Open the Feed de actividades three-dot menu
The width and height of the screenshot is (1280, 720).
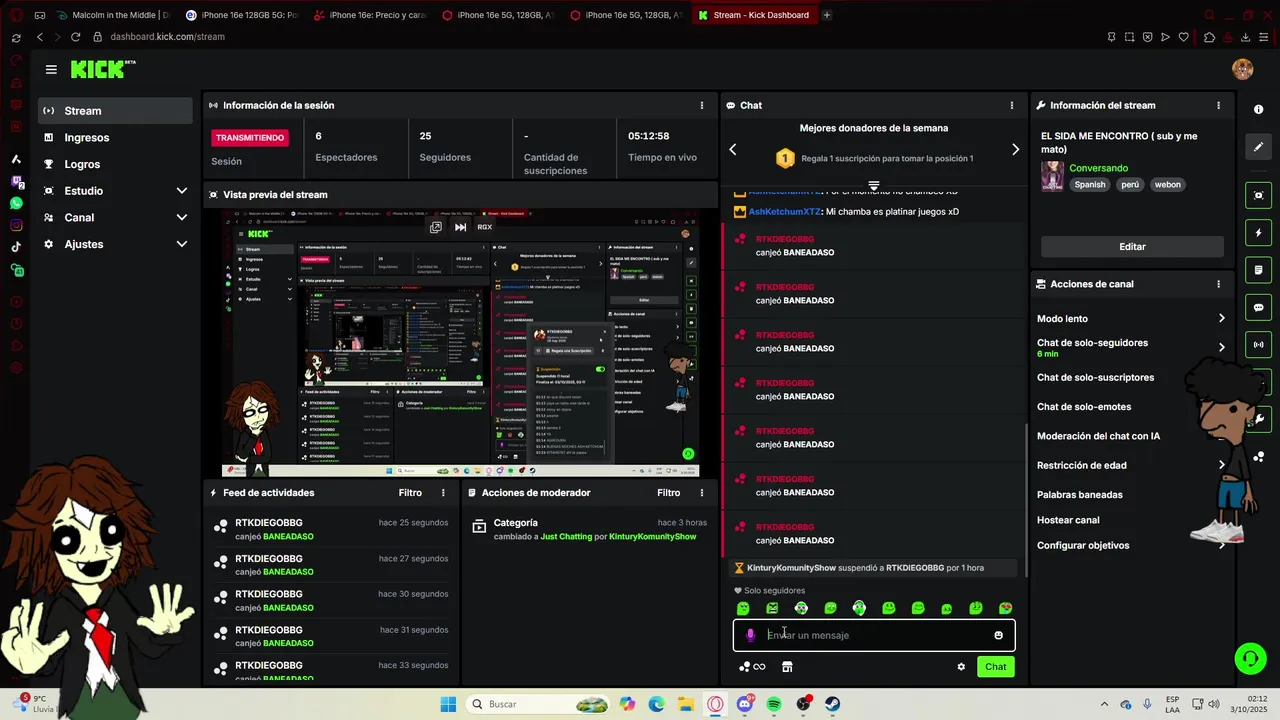click(x=443, y=493)
